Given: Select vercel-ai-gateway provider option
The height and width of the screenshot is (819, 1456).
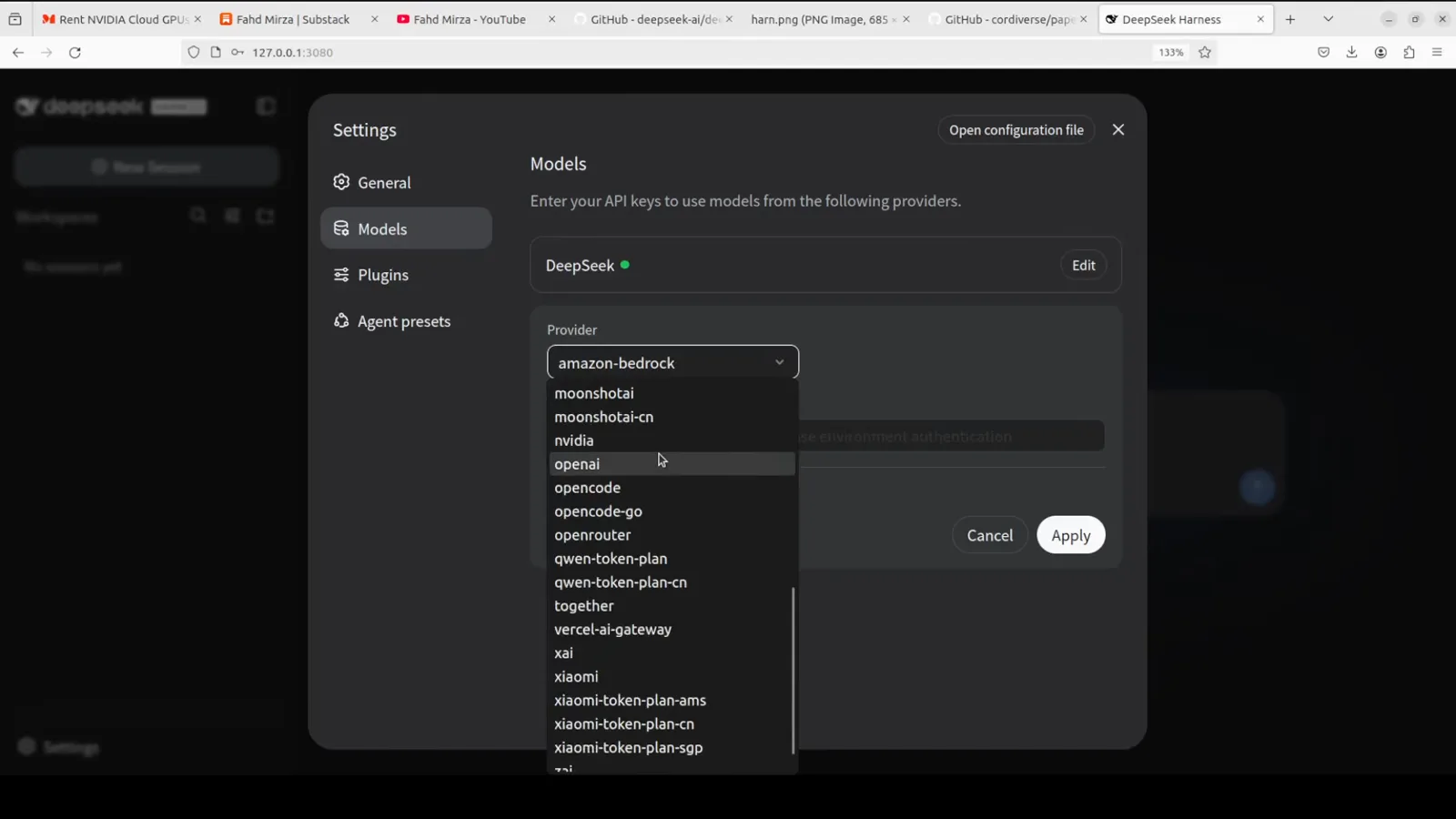Looking at the screenshot, I should (672, 630).
